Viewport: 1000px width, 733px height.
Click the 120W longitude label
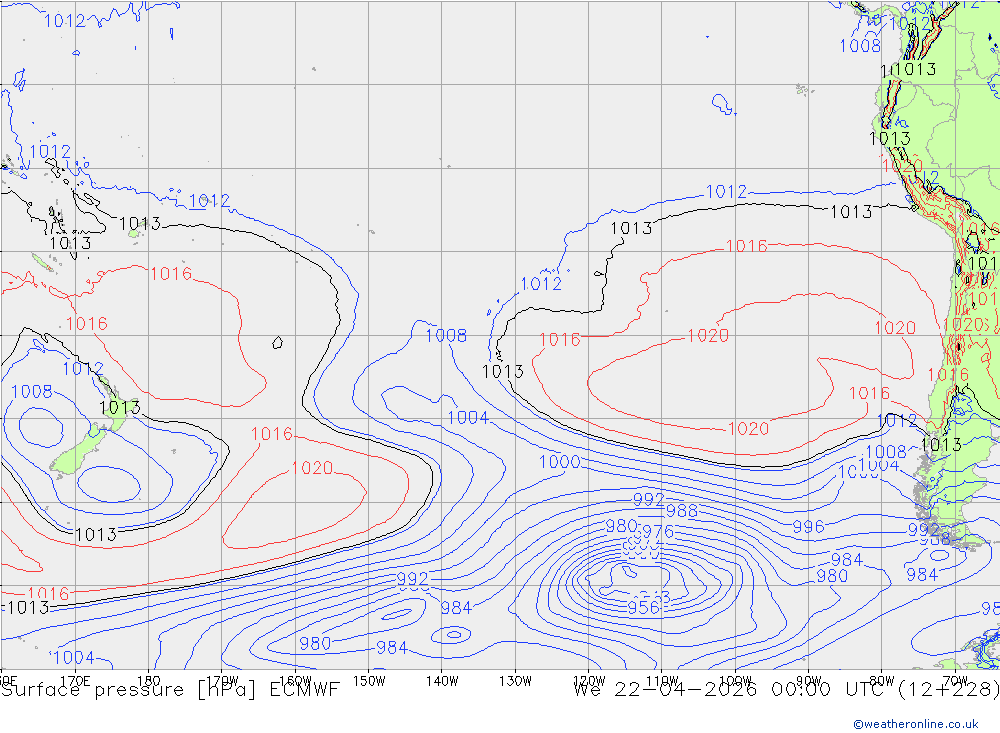point(589,681)
